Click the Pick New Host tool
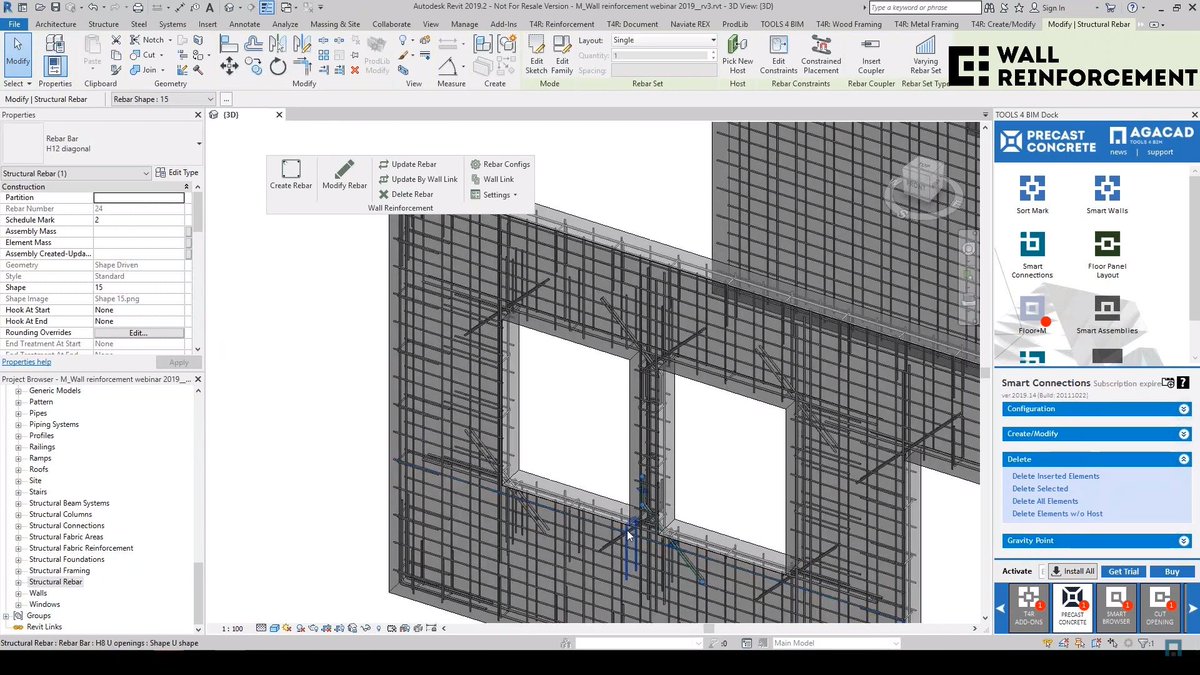The width and height of the screenshot is (1200, 675). (738, 54)
